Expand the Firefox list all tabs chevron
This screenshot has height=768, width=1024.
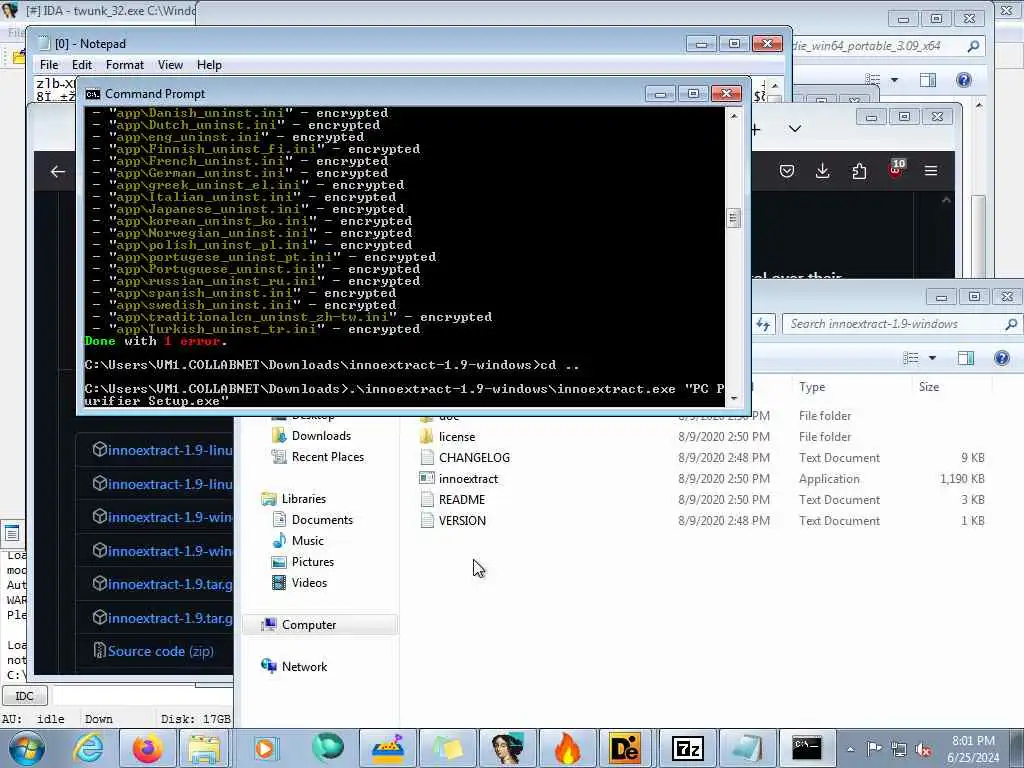pos(795,129)
